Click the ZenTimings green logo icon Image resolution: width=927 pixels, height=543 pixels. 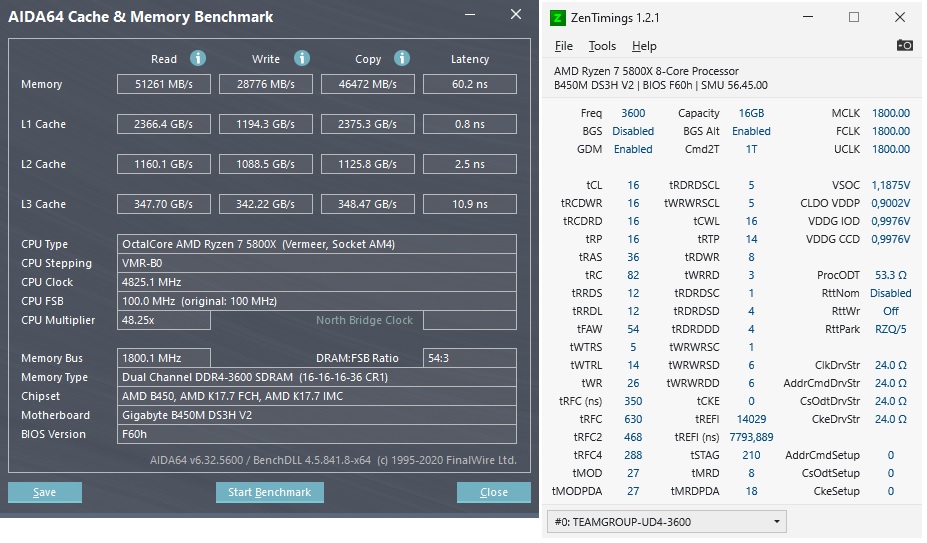pyautogui.click(x=560, y=17)
